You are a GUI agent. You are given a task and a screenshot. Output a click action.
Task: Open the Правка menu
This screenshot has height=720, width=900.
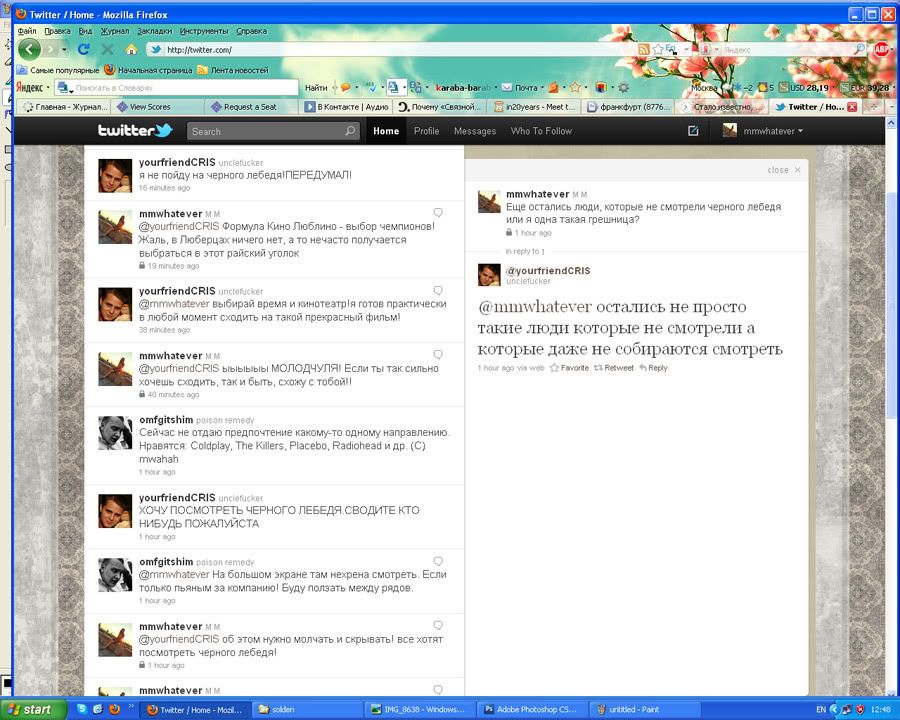coord(57,31)
